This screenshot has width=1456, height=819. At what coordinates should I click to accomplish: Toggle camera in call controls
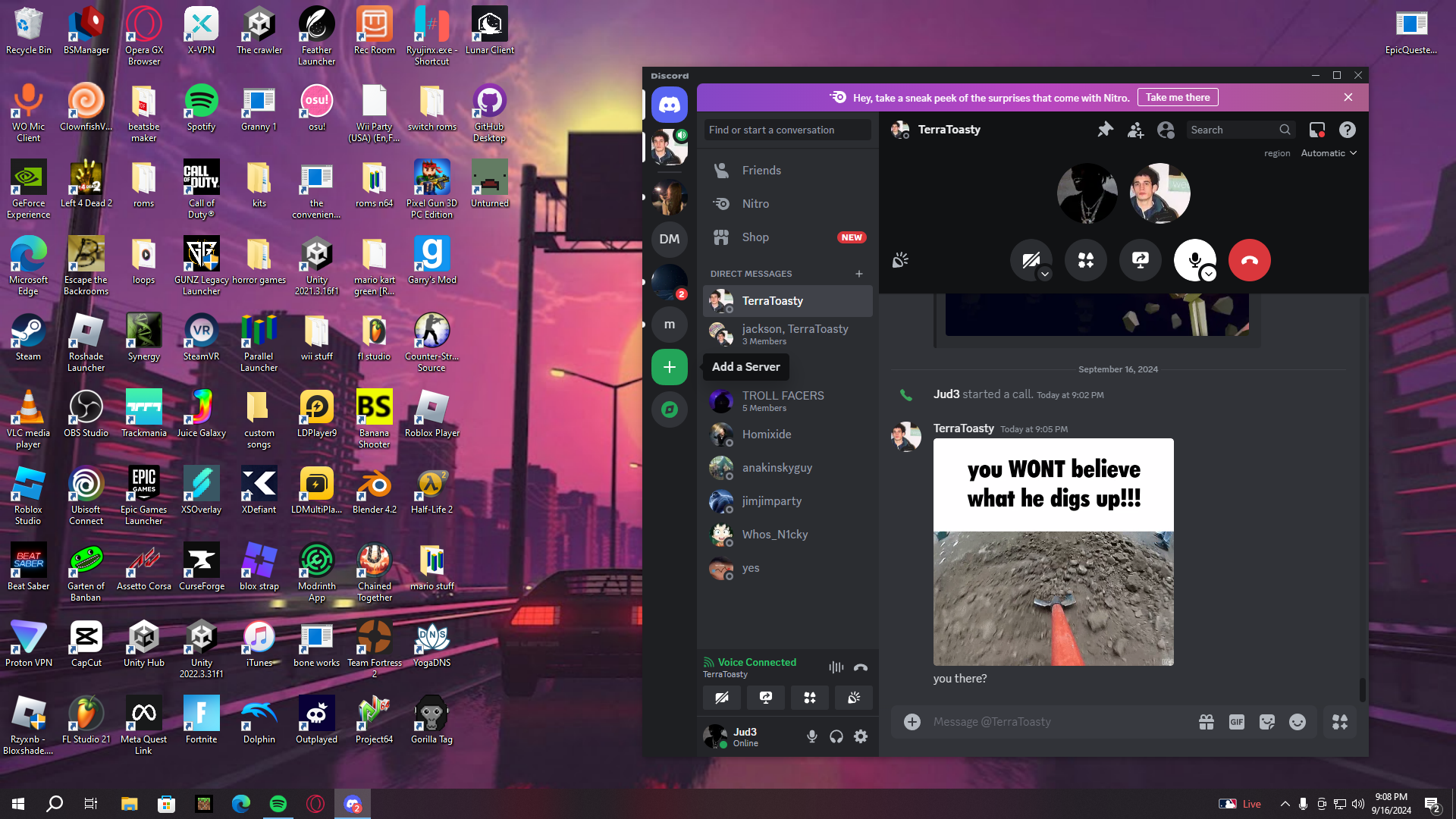1031,260
